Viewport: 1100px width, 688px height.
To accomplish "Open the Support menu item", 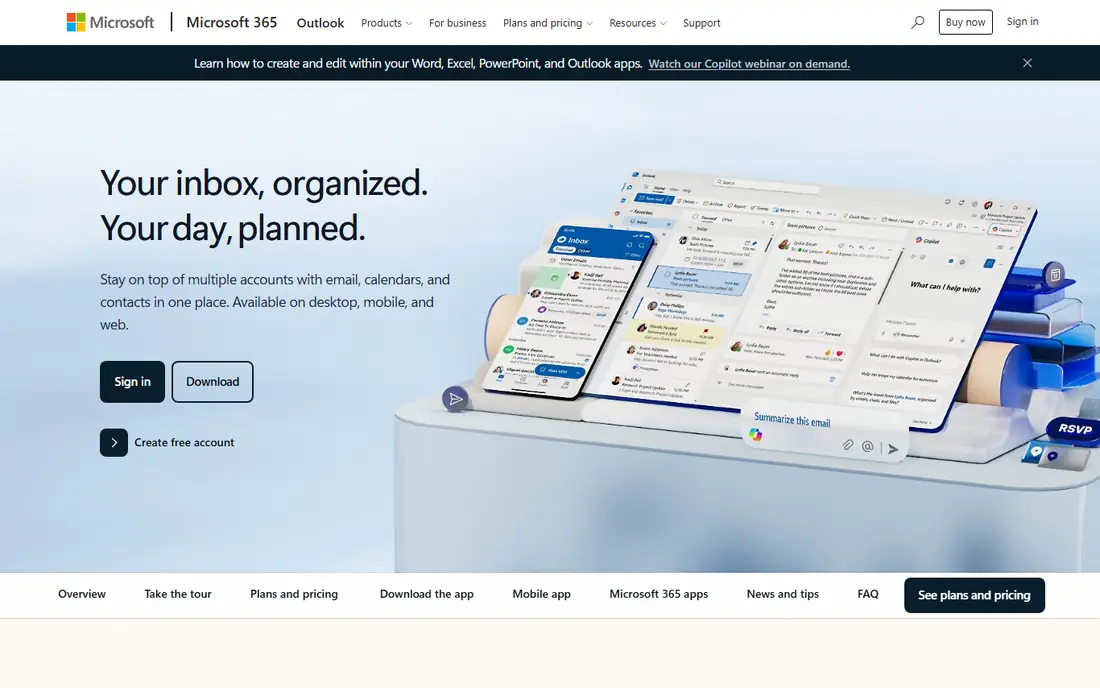I will coord(702,23).
